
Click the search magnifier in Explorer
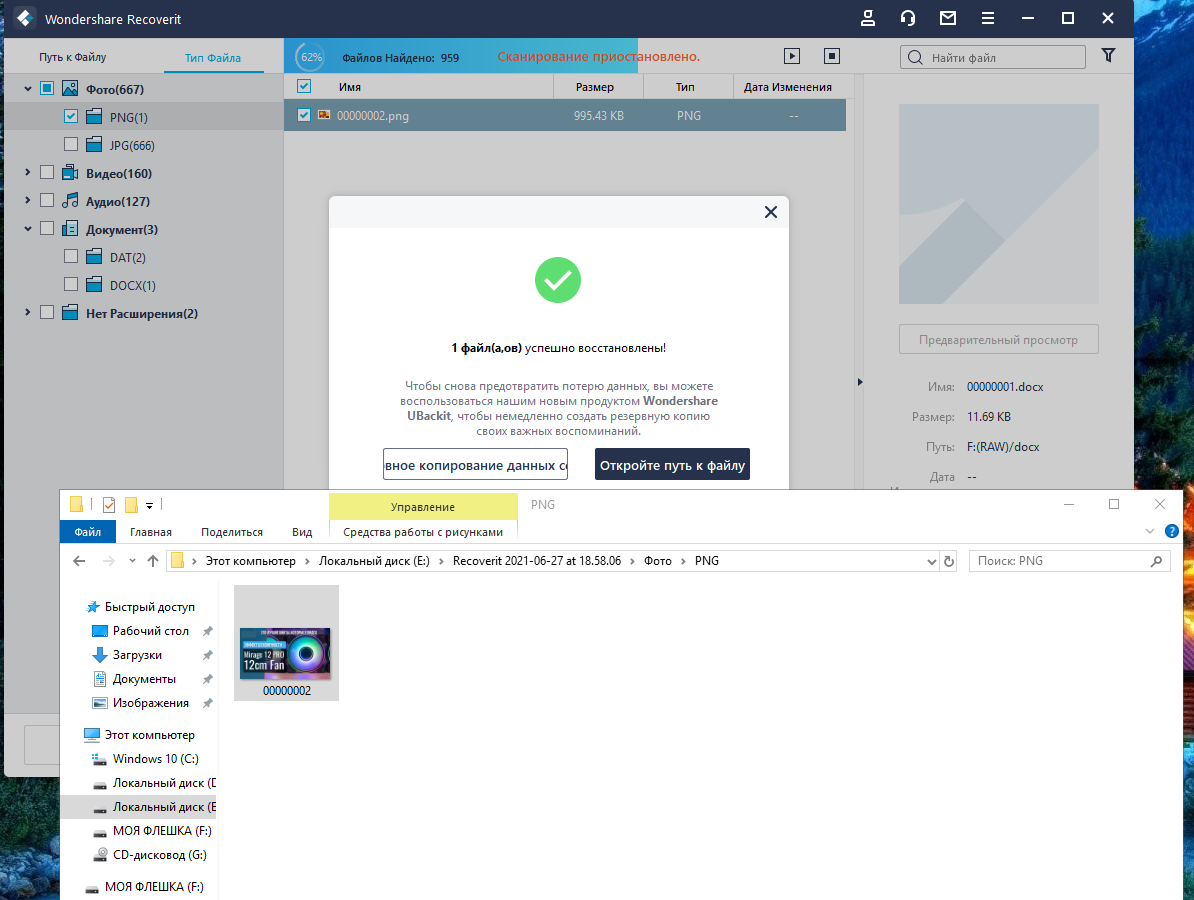(x=1156, y=561)
